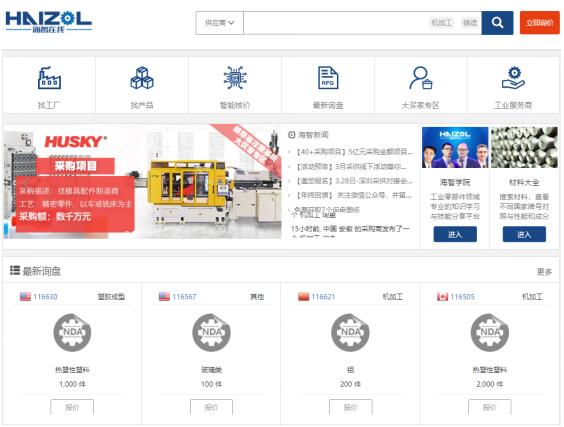Select the 智能核价 chip icon
The height and width of the screenshot is (427, 564).
click(x=235, y=78)
